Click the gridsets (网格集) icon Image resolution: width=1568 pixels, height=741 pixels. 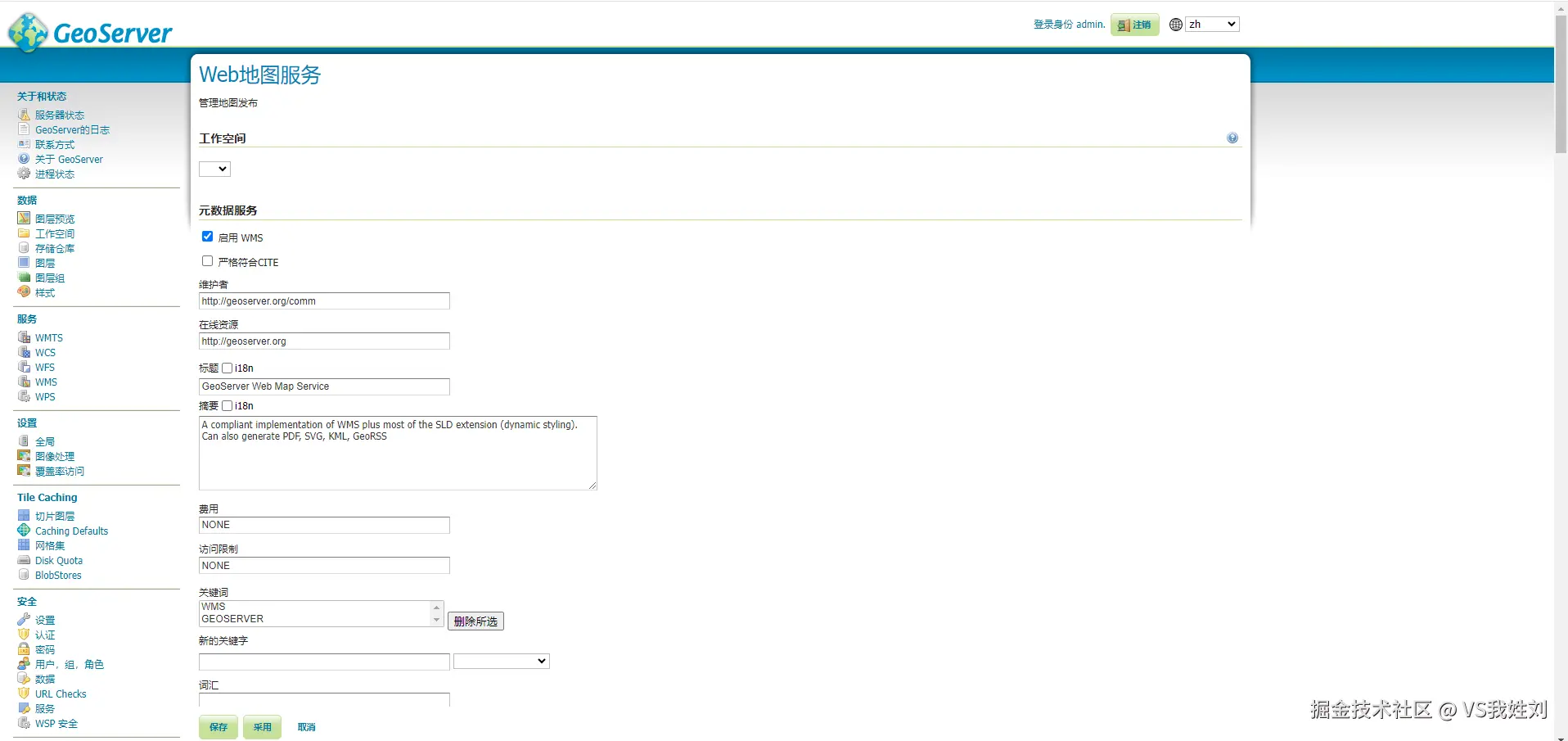click(24, 545)
